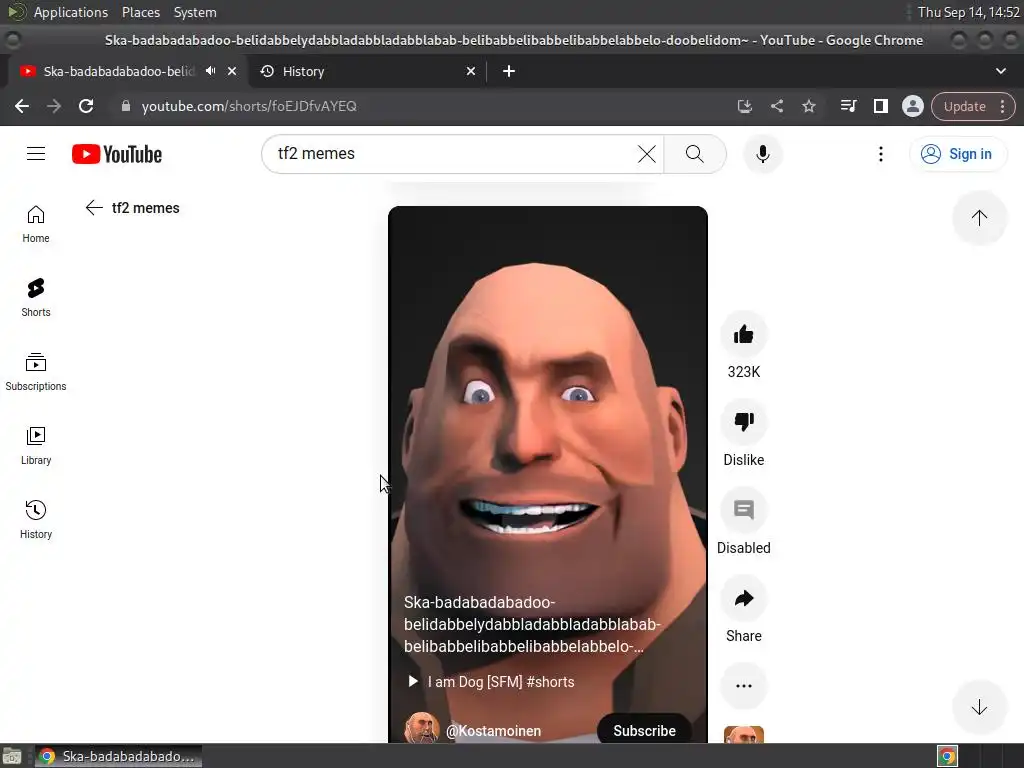Share this page from the address bar
1024x768 pixels.
(776, 106)
